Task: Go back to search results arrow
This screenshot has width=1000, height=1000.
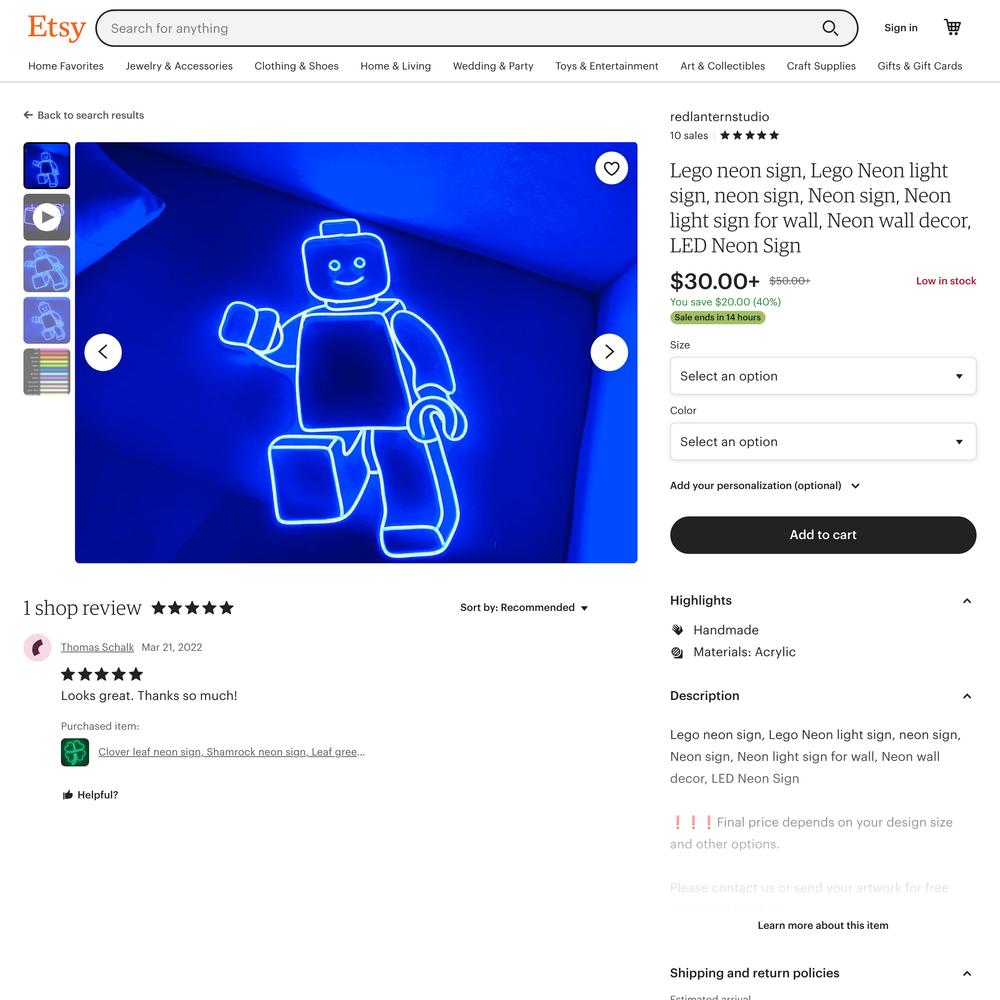Action: [28, 115]
